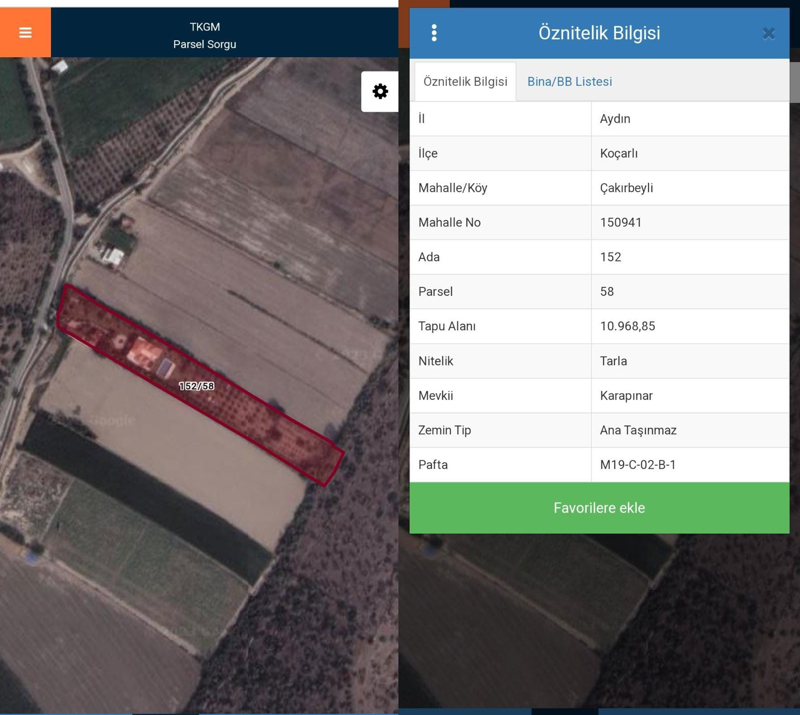This screenshot has height=715, width=800.
Task: Switch to the Bina/BB Listesi tab
Action: coord(569,82)
